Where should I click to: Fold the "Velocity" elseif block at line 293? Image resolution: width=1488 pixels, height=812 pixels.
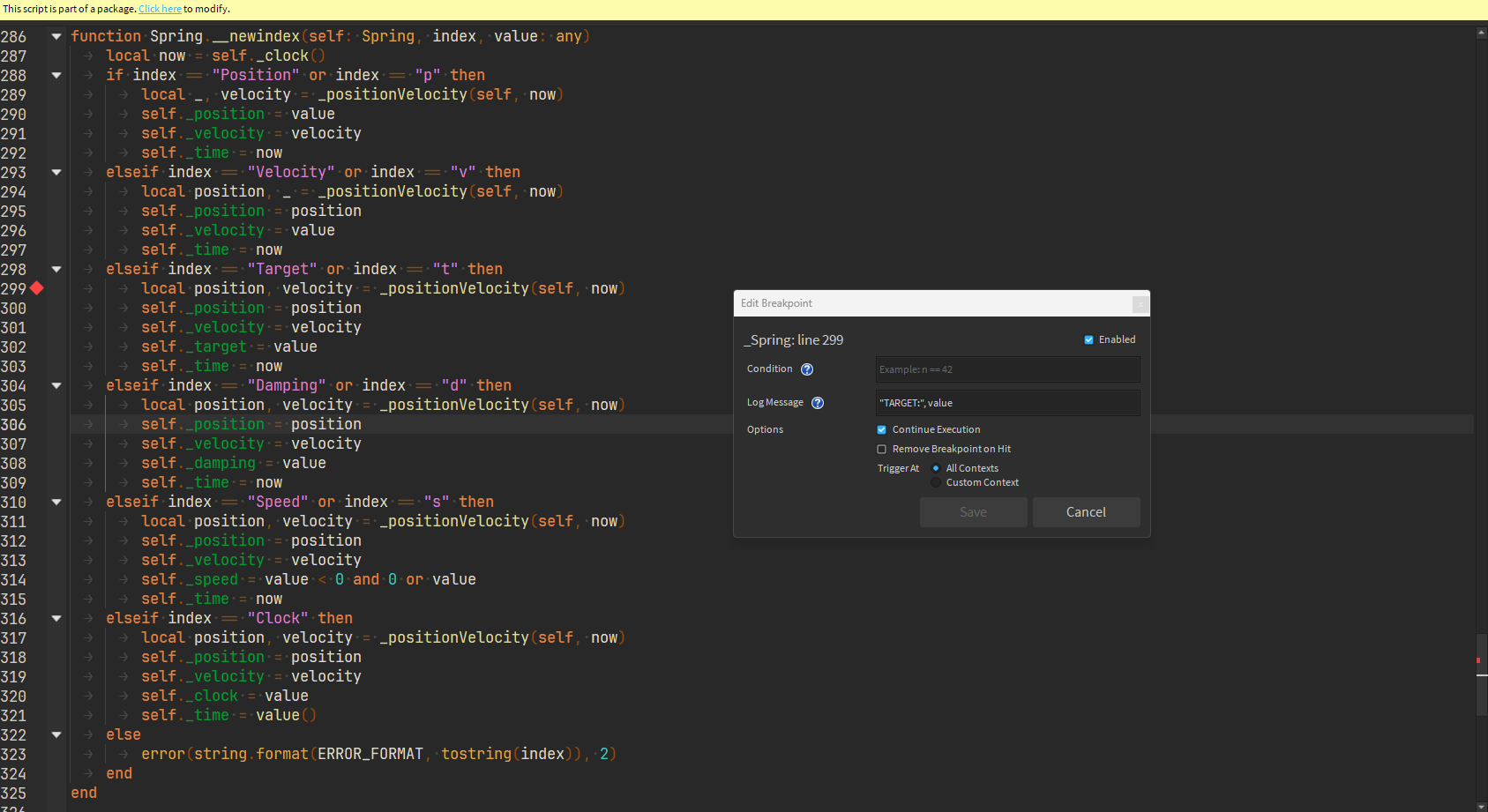(56, 173)
